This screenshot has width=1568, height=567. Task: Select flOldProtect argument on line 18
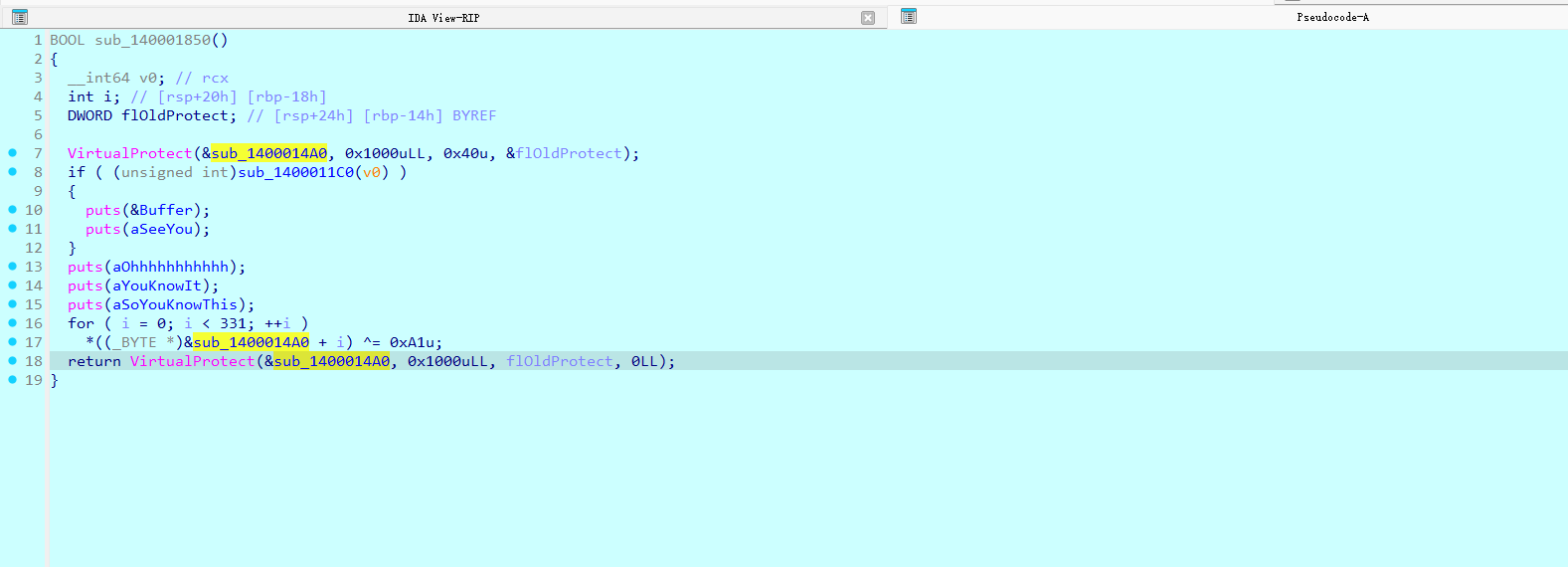pyautogui.click(x=560, y=361)
